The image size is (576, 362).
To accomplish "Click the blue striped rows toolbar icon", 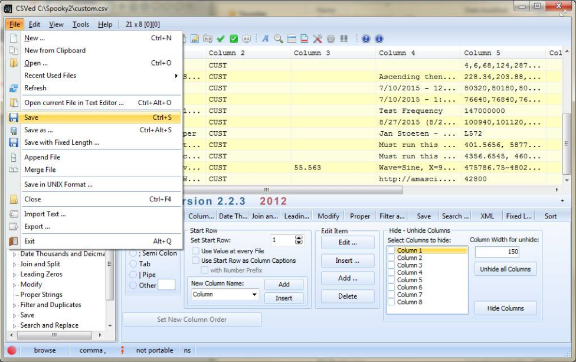I will [292, 39].
